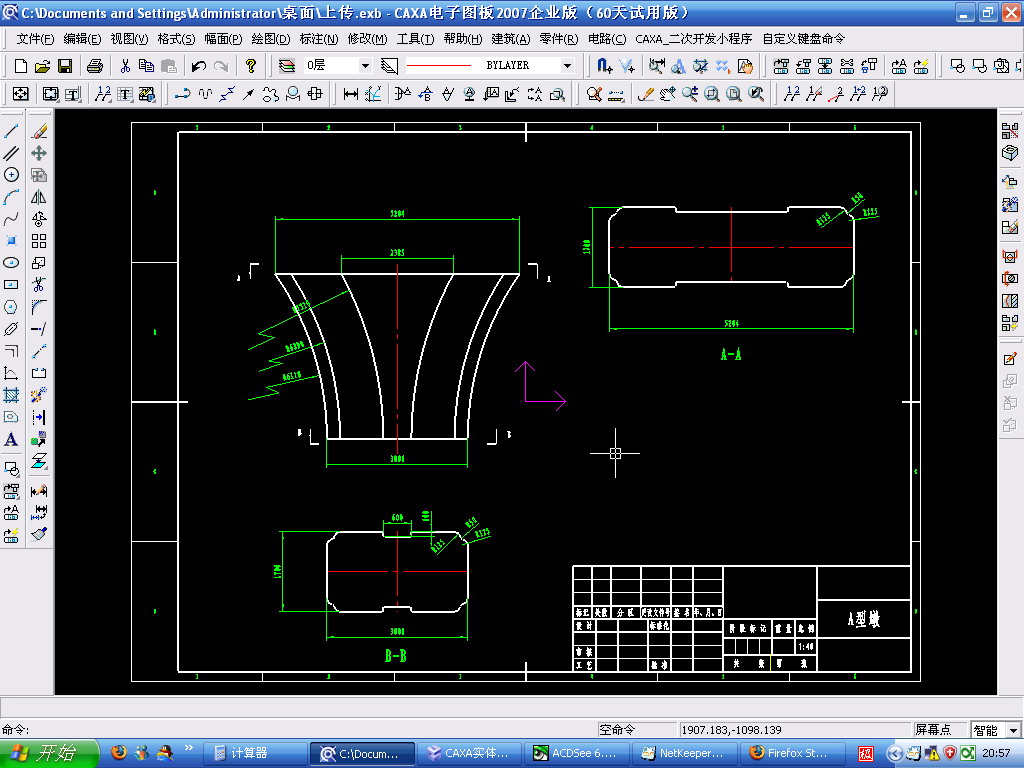1024x768 pixels.
Task: Switch to Firefox taskbar window
Action: 792,753
